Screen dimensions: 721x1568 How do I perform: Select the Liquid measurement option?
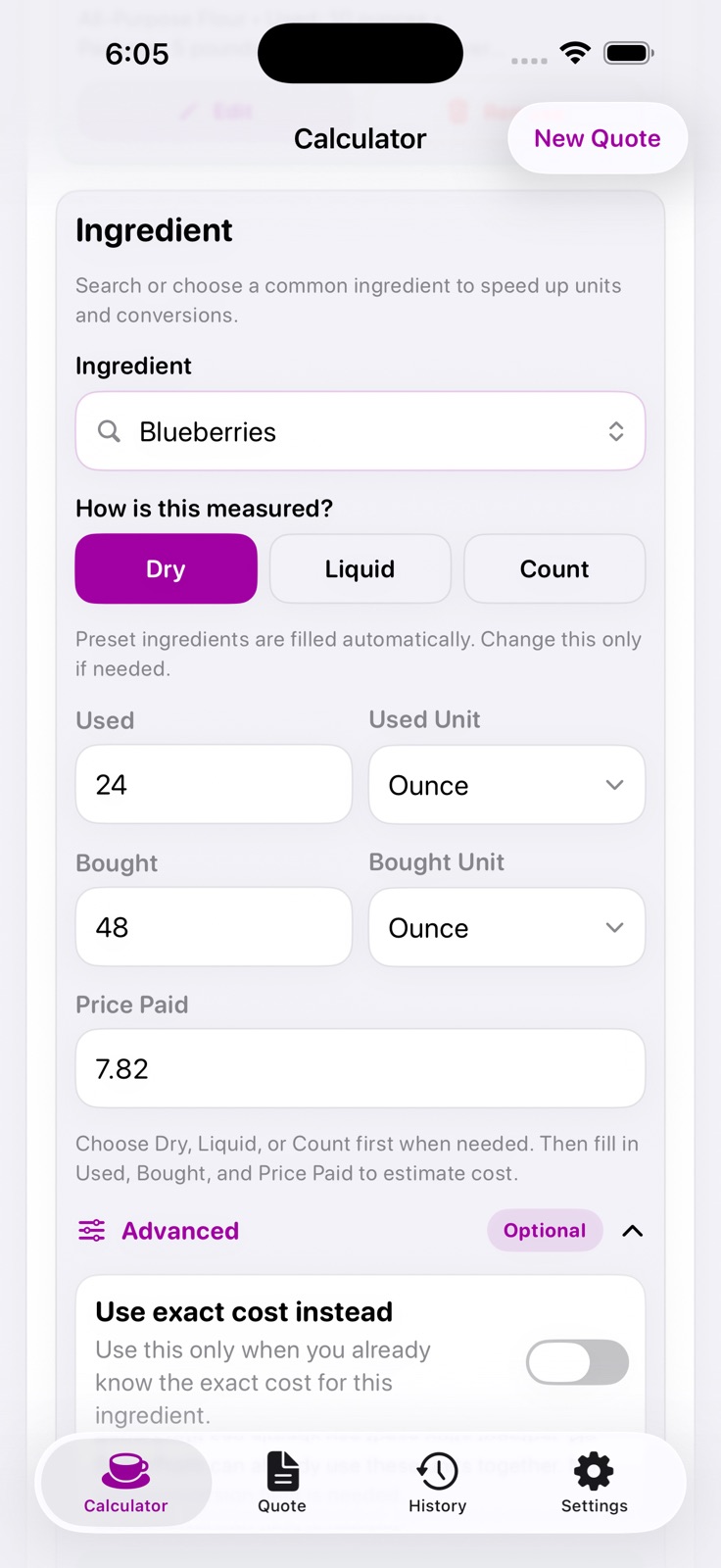[360, 568]
